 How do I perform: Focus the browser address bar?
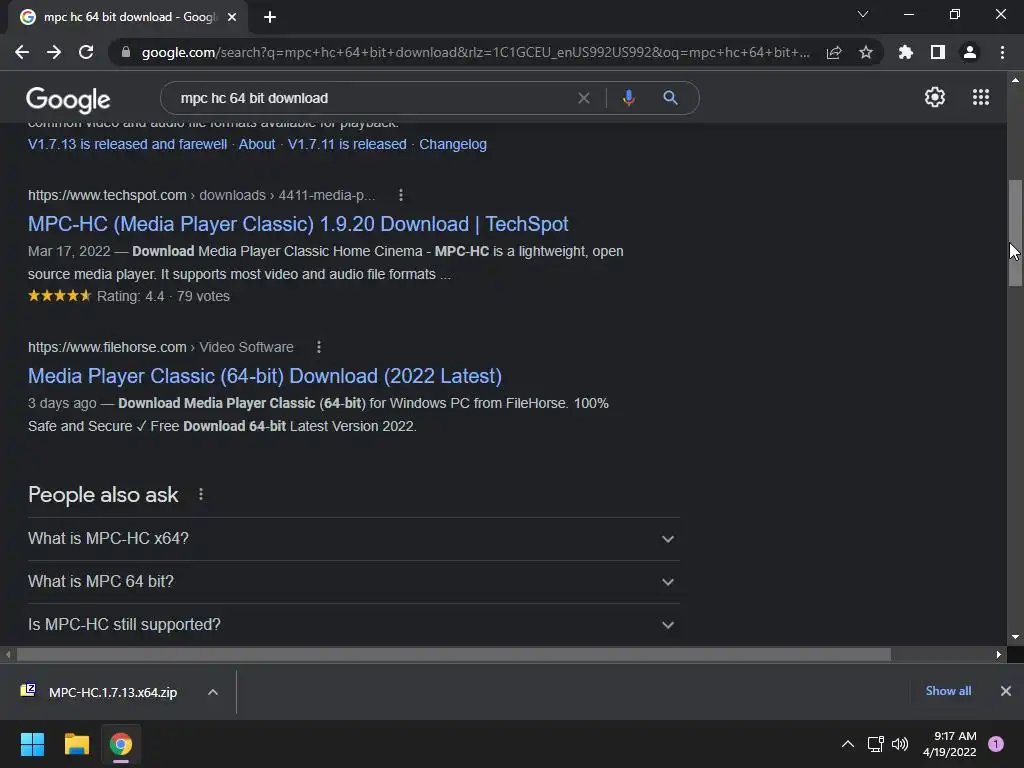click(475, 52)
